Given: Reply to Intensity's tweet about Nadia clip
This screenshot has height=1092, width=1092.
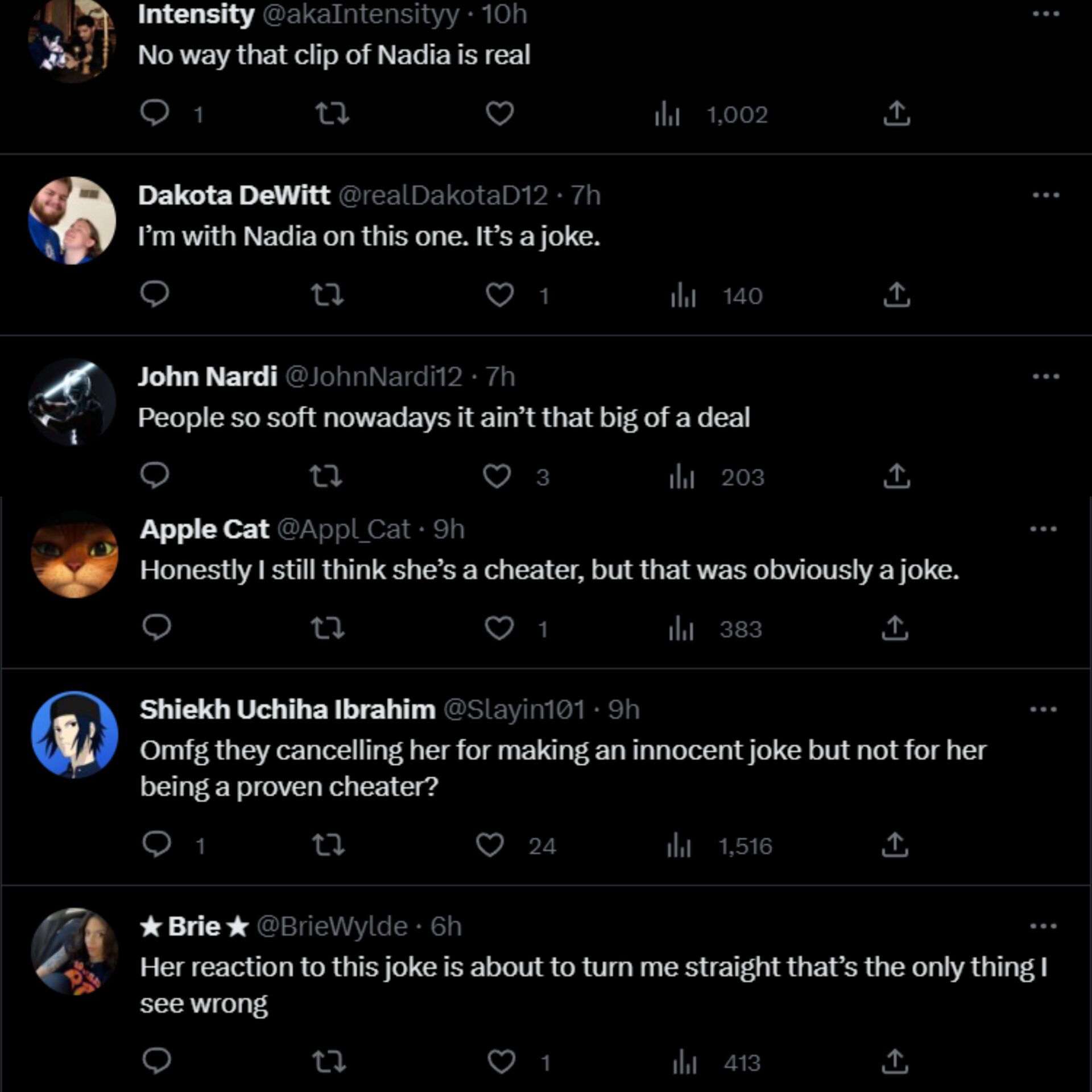Looking at the screenshot, I should tap(155, 113).
